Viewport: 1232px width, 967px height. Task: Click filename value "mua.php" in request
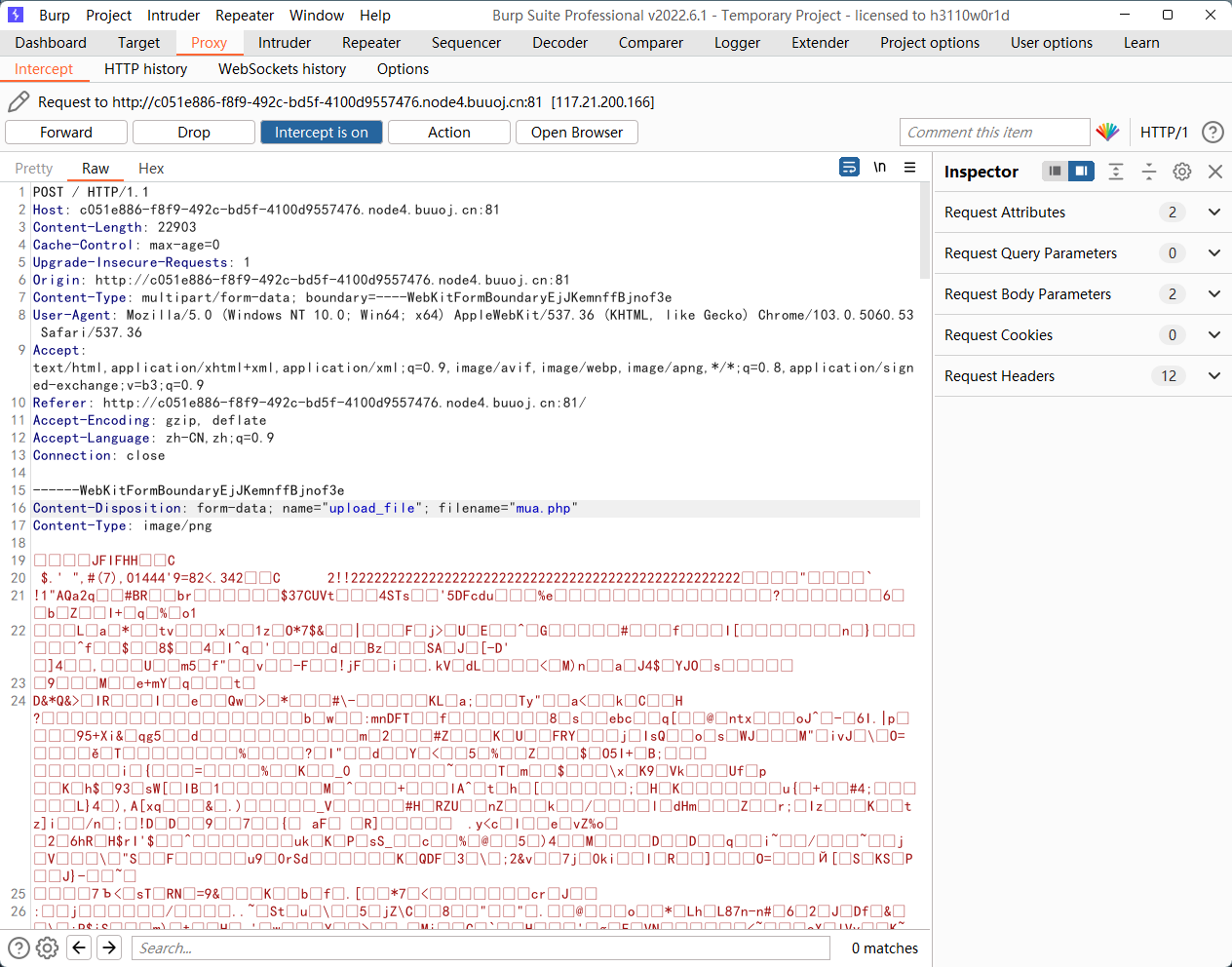[x=543, y=508]
